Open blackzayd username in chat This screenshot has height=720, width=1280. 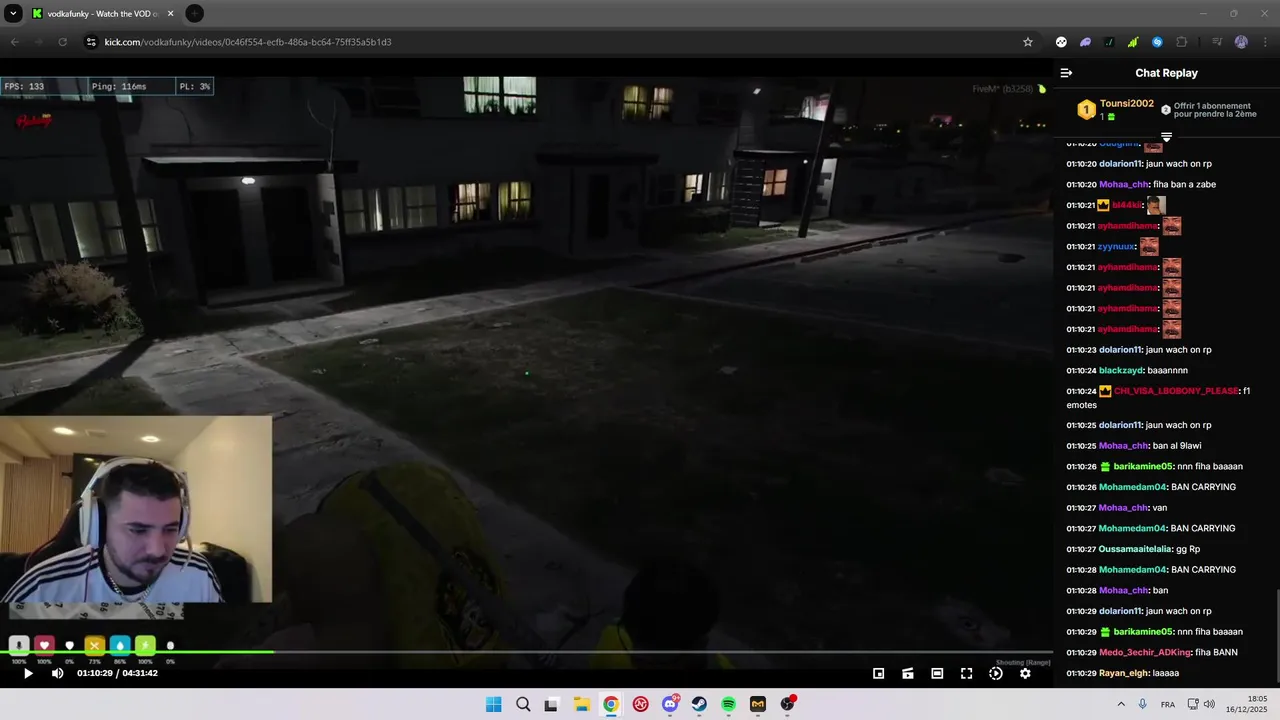(1121, 371)
